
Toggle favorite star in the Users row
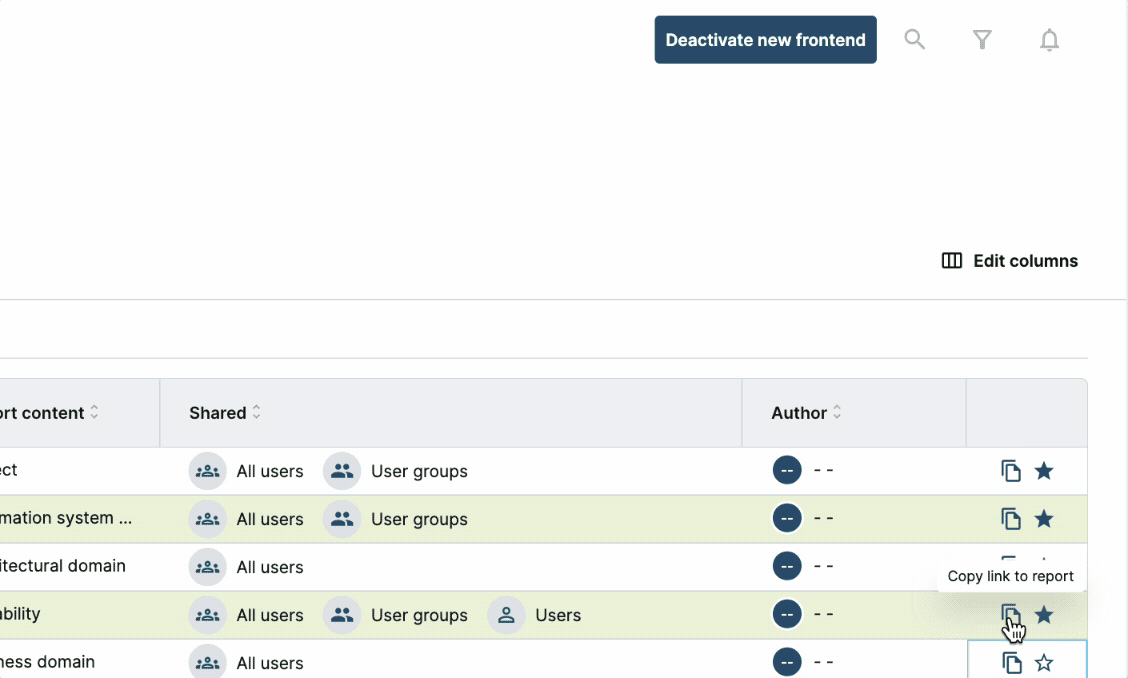(x=1044, y=615)
